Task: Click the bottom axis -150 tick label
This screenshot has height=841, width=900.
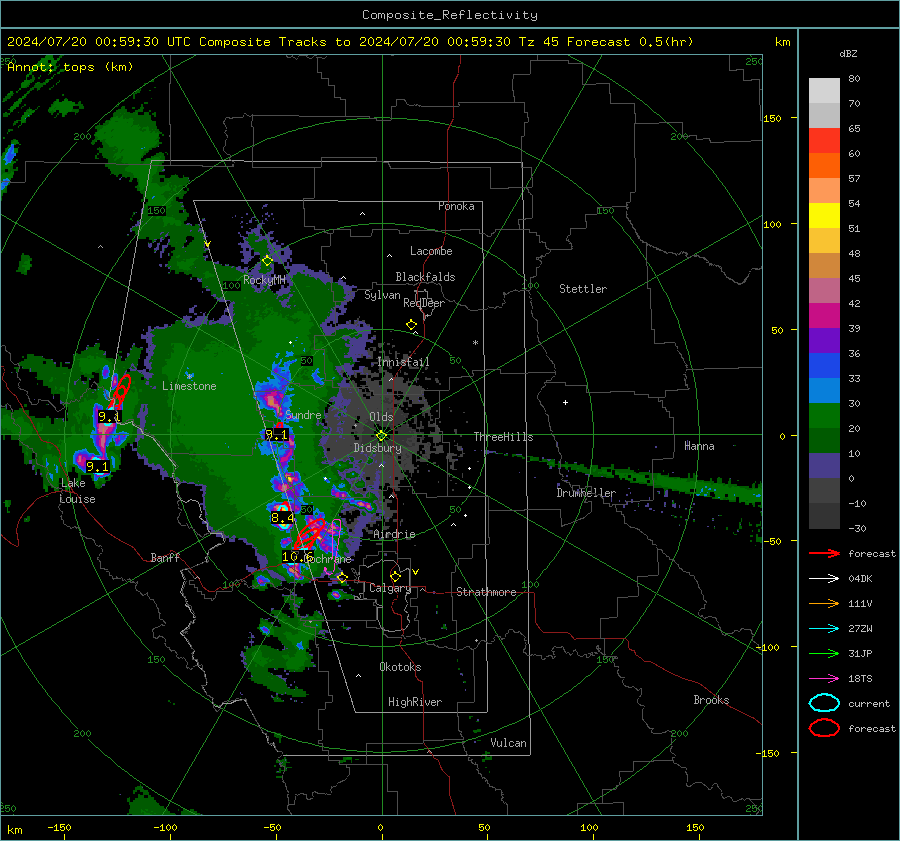Action: click(59, 827)
